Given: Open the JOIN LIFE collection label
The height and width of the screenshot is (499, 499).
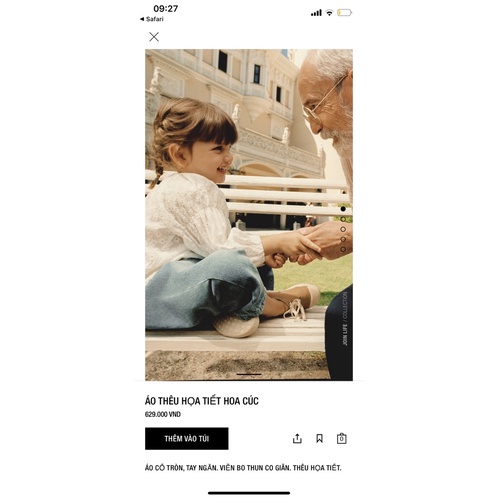Looking at the screenshot, I should point(345,319).
